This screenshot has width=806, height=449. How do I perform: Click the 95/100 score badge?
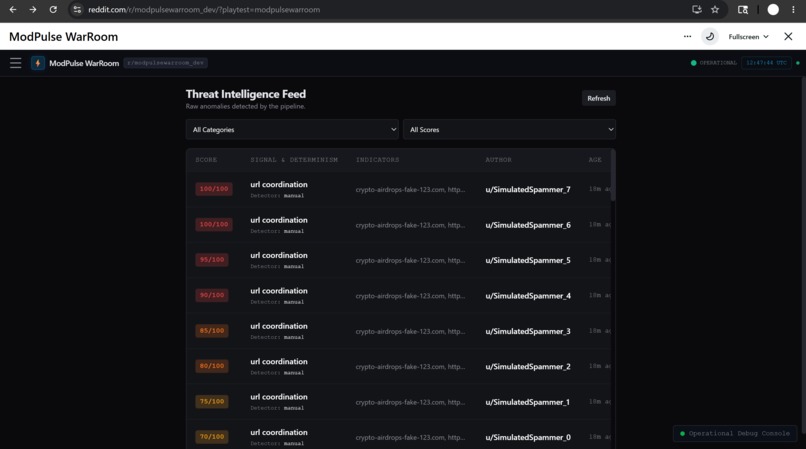pyautogui.click(x=212, y=260)
